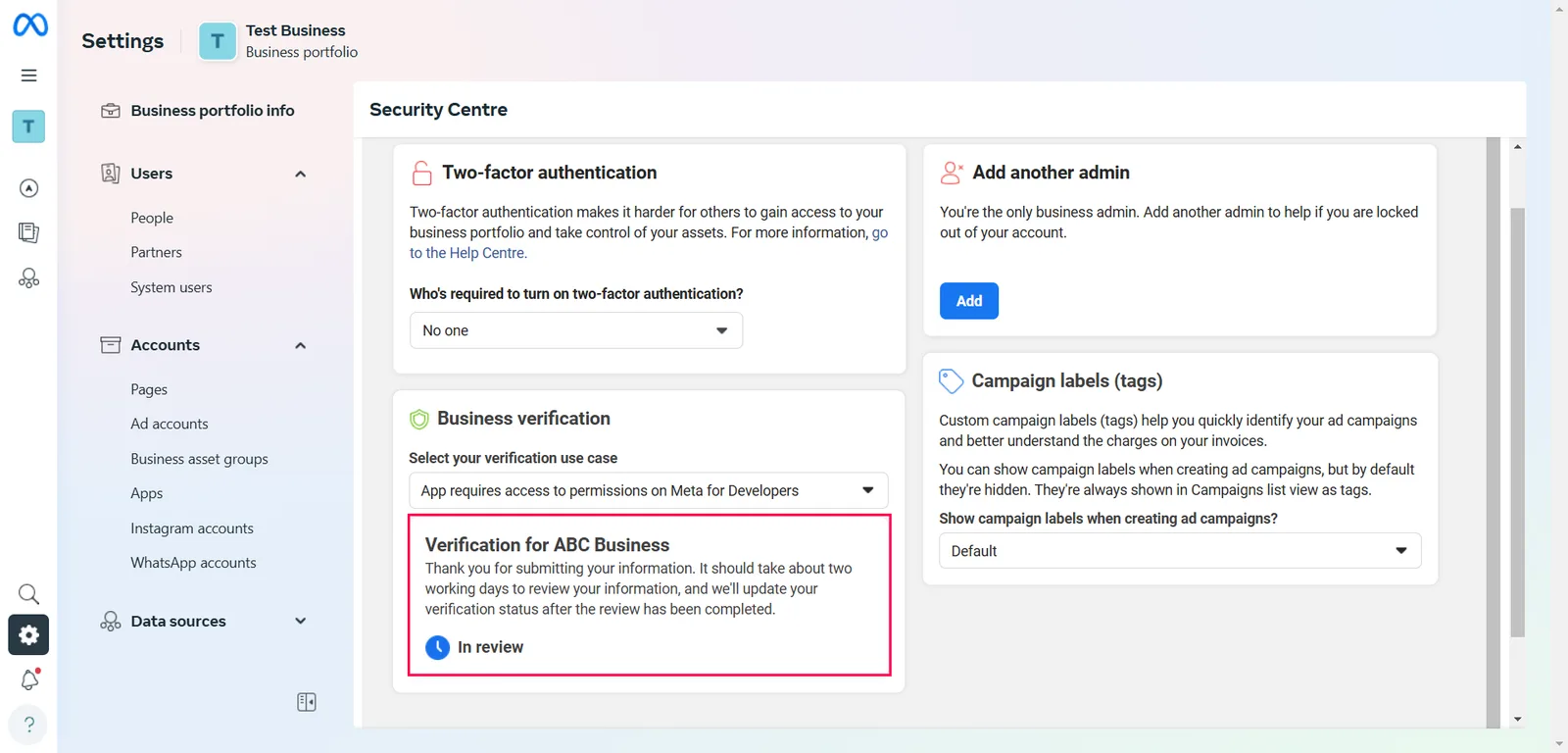Click 'Verification for ABC Business' heading
Viewport: 1568px width, 753px height.
(x=547, y=545)
